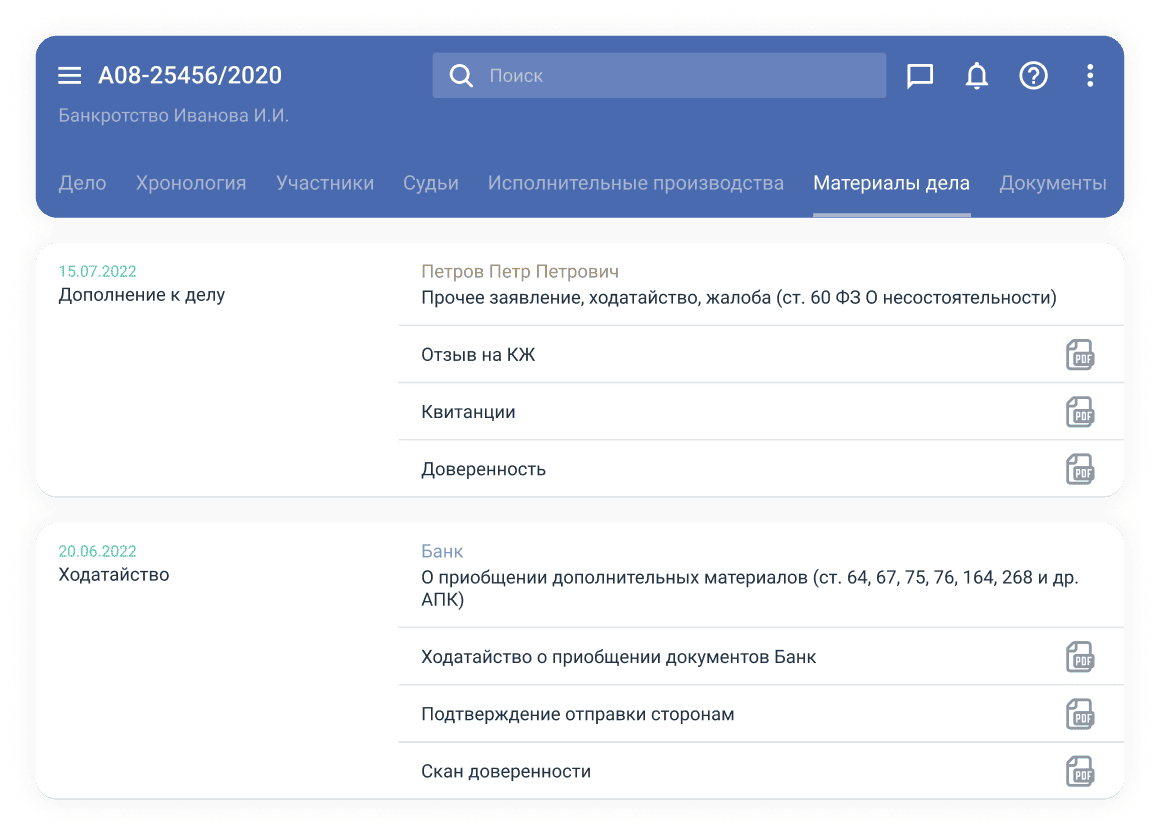Open PDF for Ходатайство о приобщении документов Банк
This screenshot has width=1160, height=836.
(x=1080, y=657)
